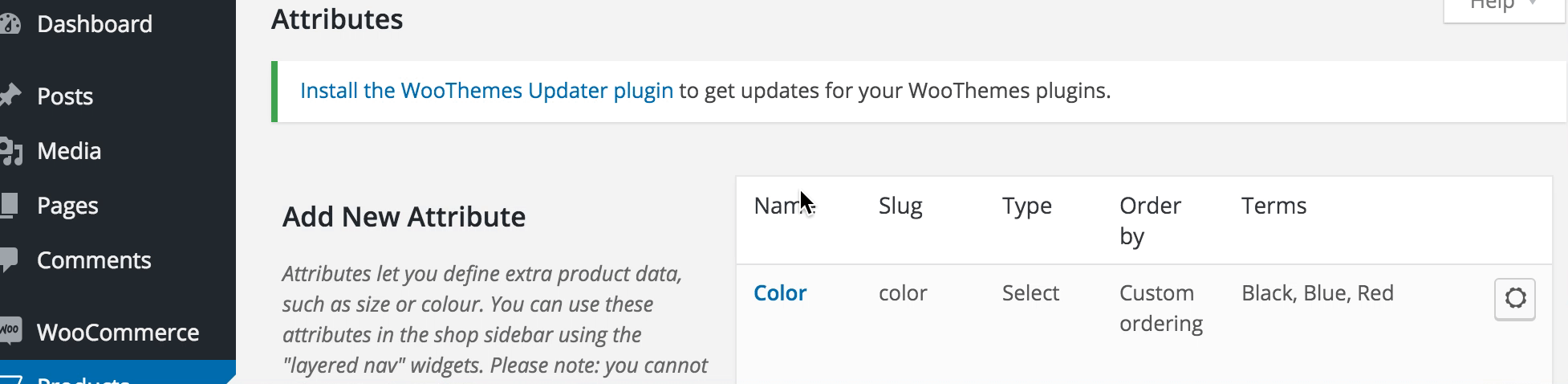Click the Pages sidebar icon
Viewport: 1568px width, 384px height.
point(10,206)
